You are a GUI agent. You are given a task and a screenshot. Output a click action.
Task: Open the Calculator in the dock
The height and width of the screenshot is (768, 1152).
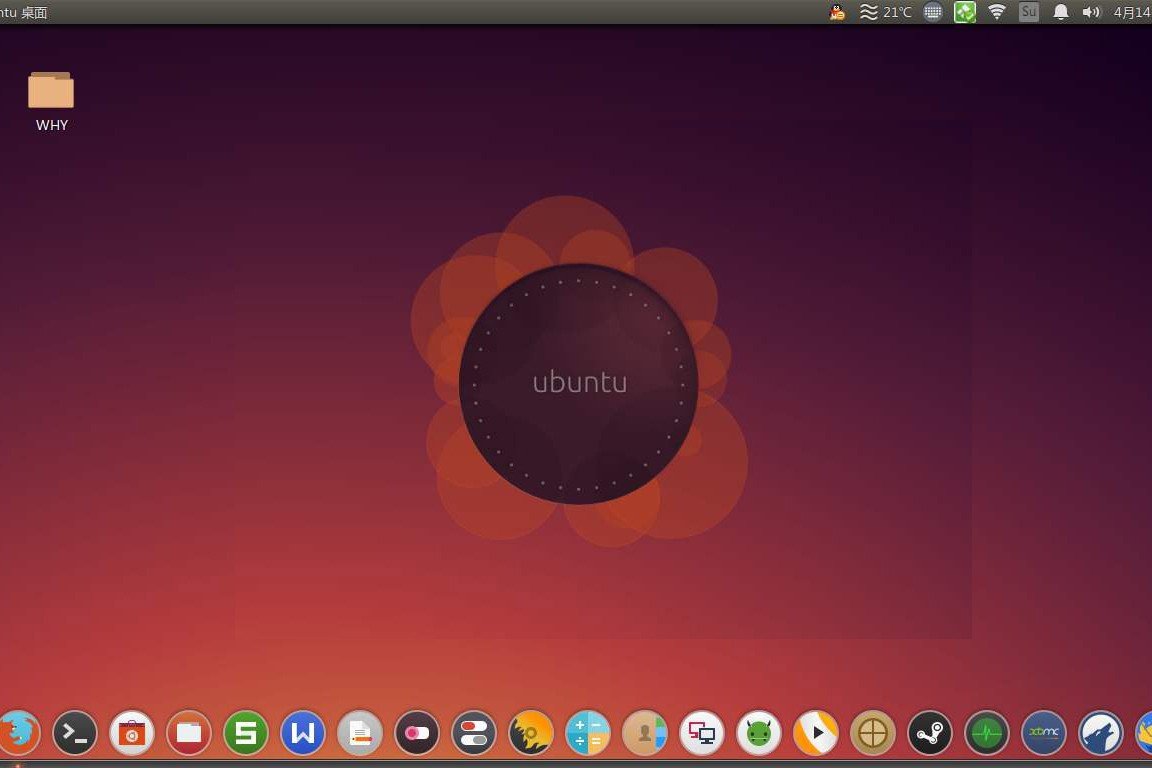(587, 733)
